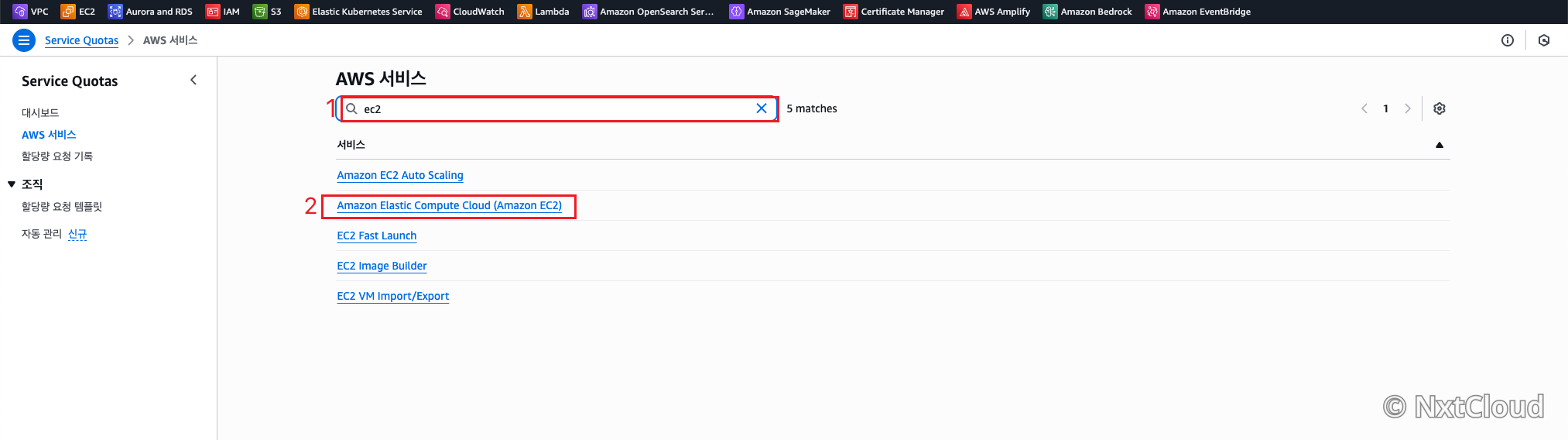Open Aurora and RDS shortcut

pyautogui.click(x=150, y=12)
